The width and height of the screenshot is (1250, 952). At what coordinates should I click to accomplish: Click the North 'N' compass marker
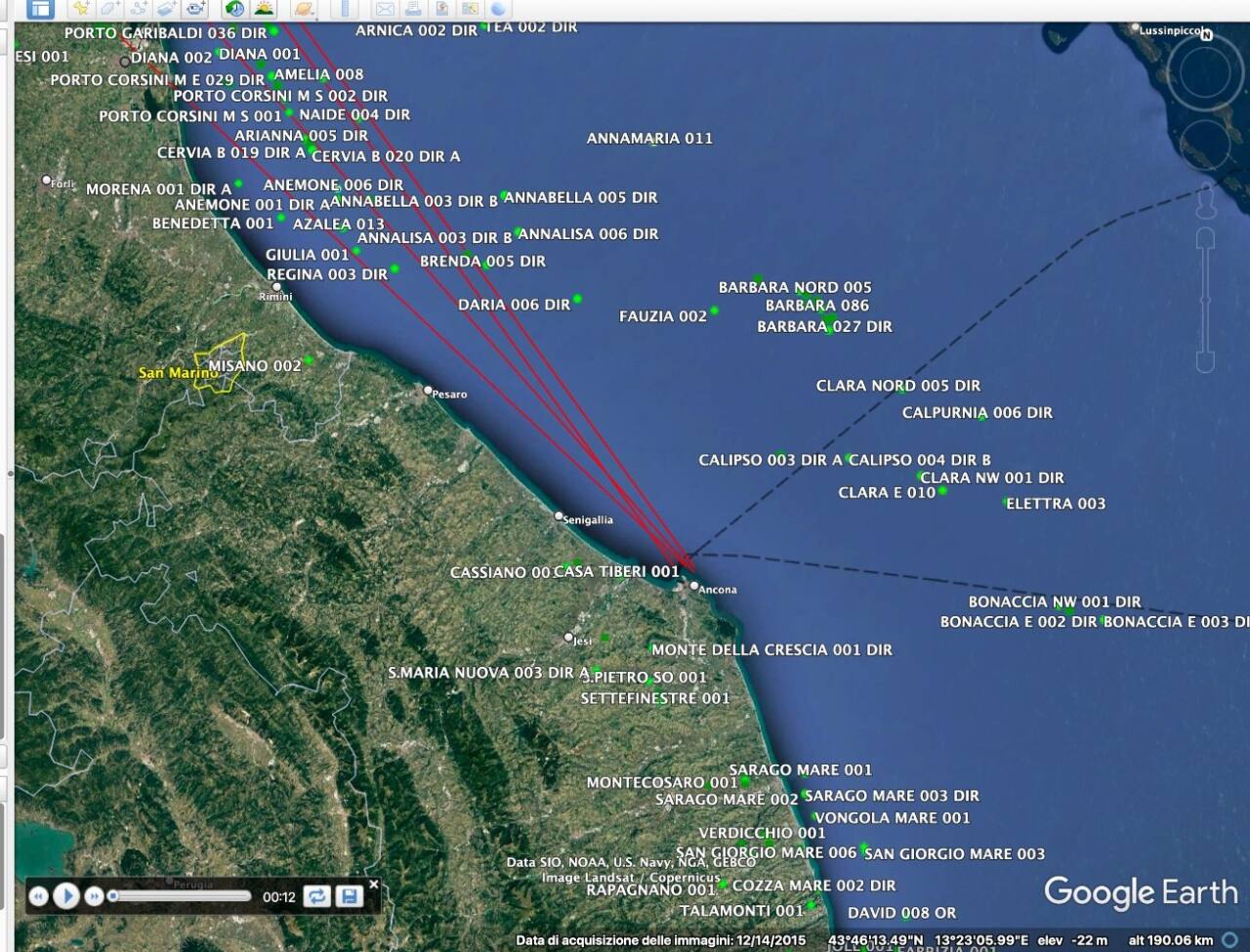coord(1207,34)
